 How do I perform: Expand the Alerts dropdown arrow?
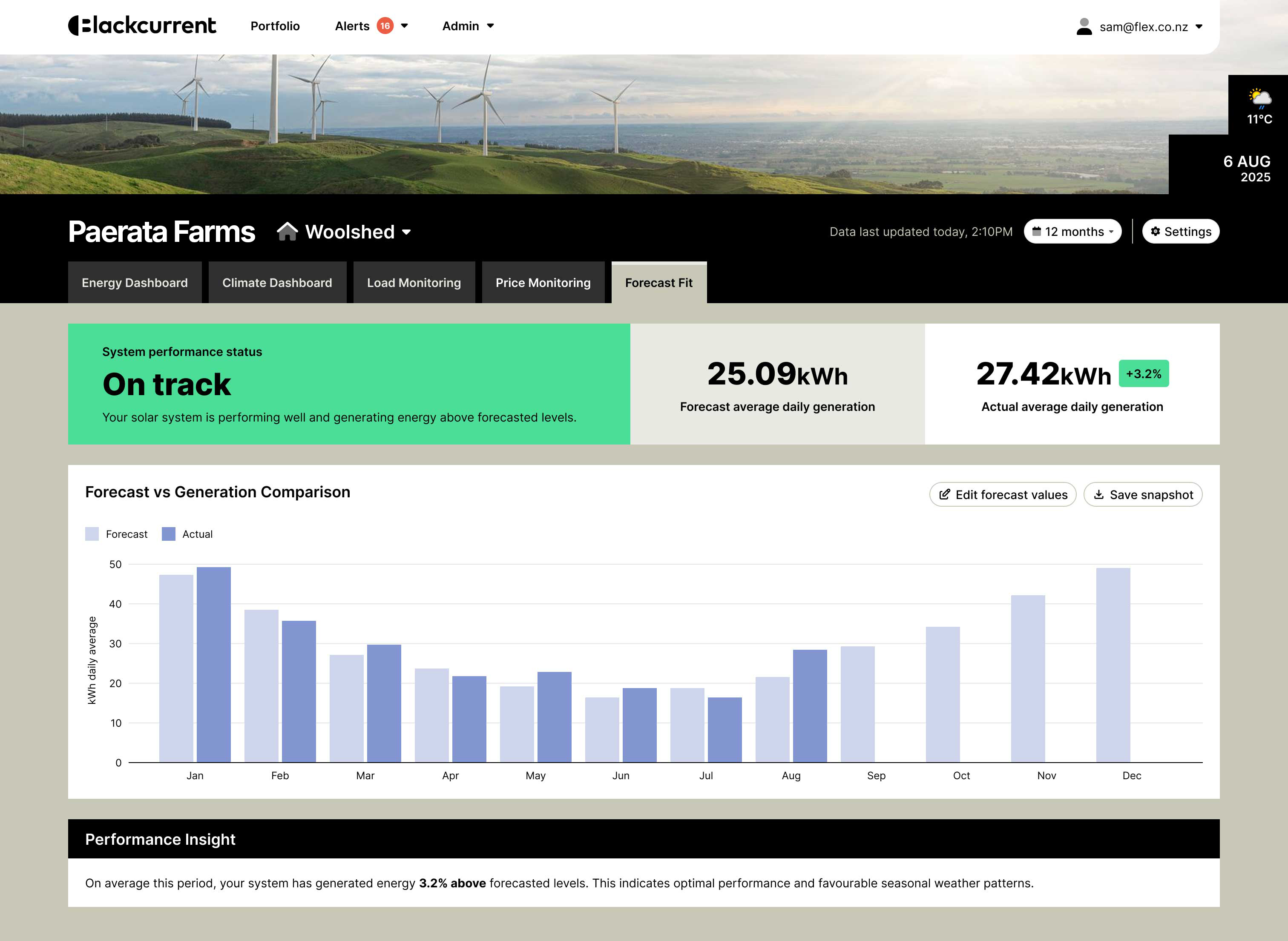[x=405, y=26]
